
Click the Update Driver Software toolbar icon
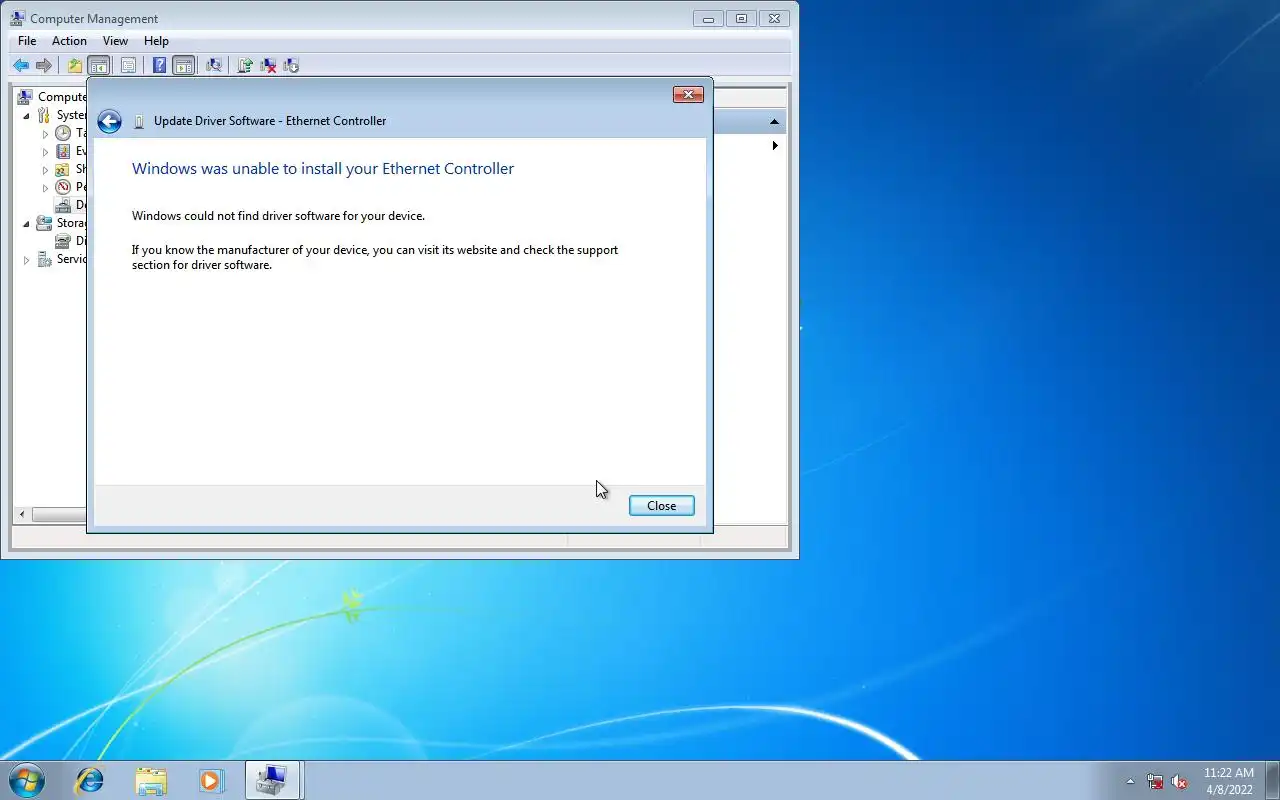click(x=244, y=65)
